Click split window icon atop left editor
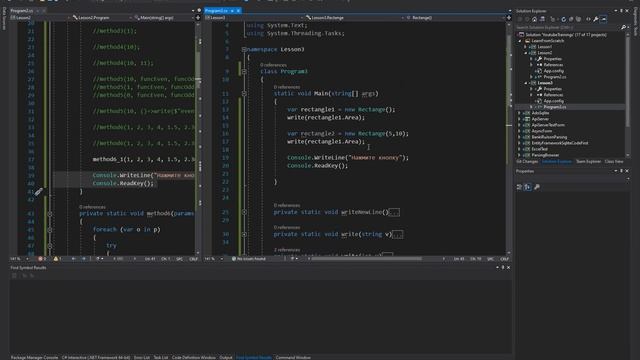The width and height of the screenshot is (640, 360). pyautogui.click(x=198, y=18)
